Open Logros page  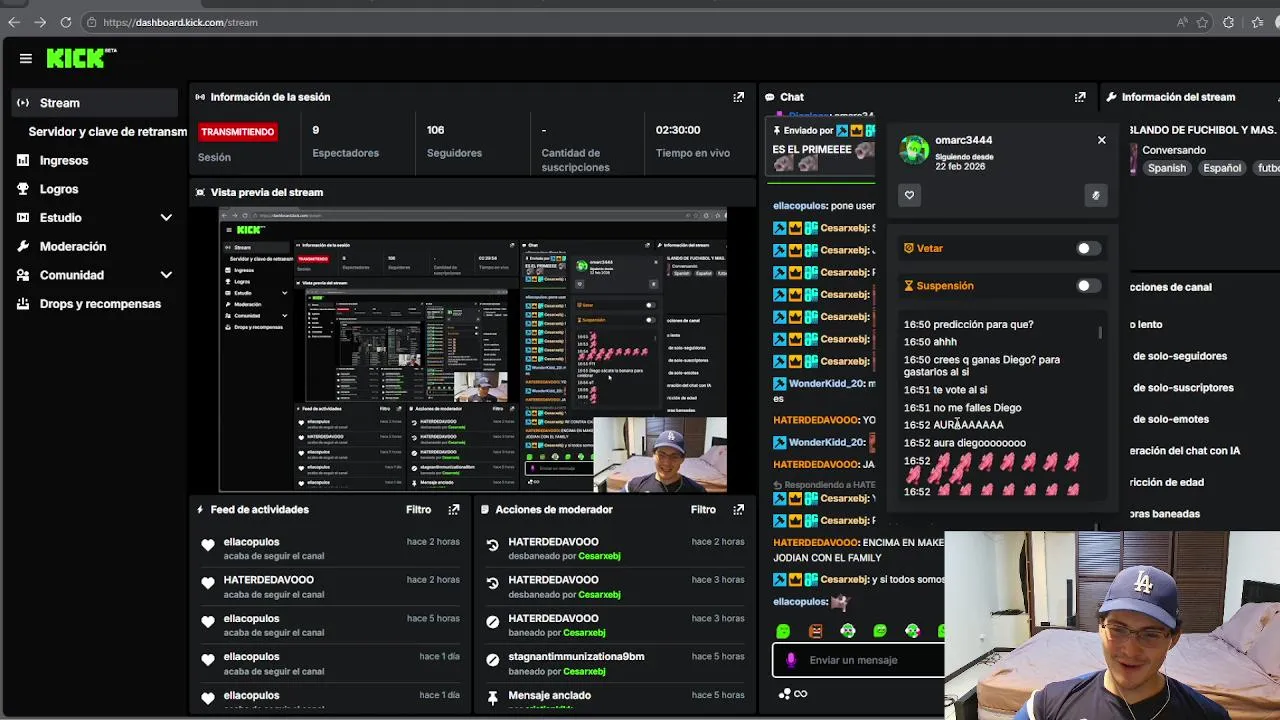coord(59,189)
